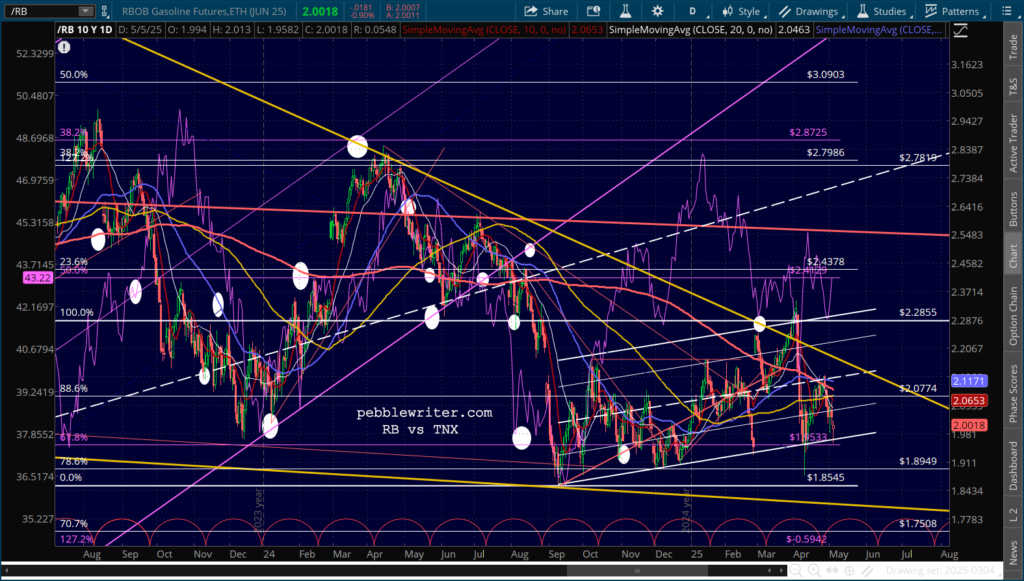Open chart settings gear icon
This screenshot has height=581, width=1024.
coord(657,11)
